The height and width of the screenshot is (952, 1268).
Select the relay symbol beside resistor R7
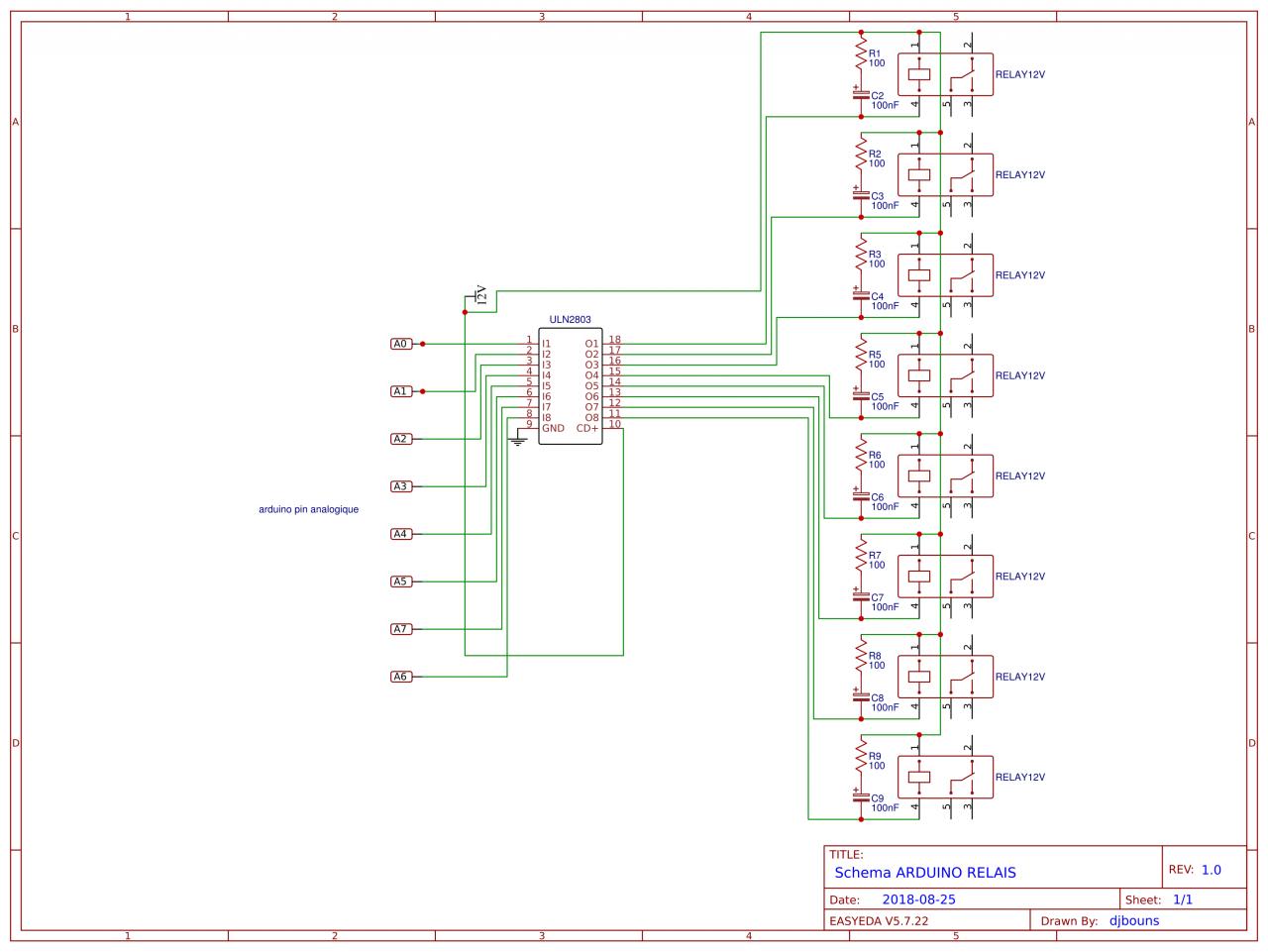[x=945, y=576]
